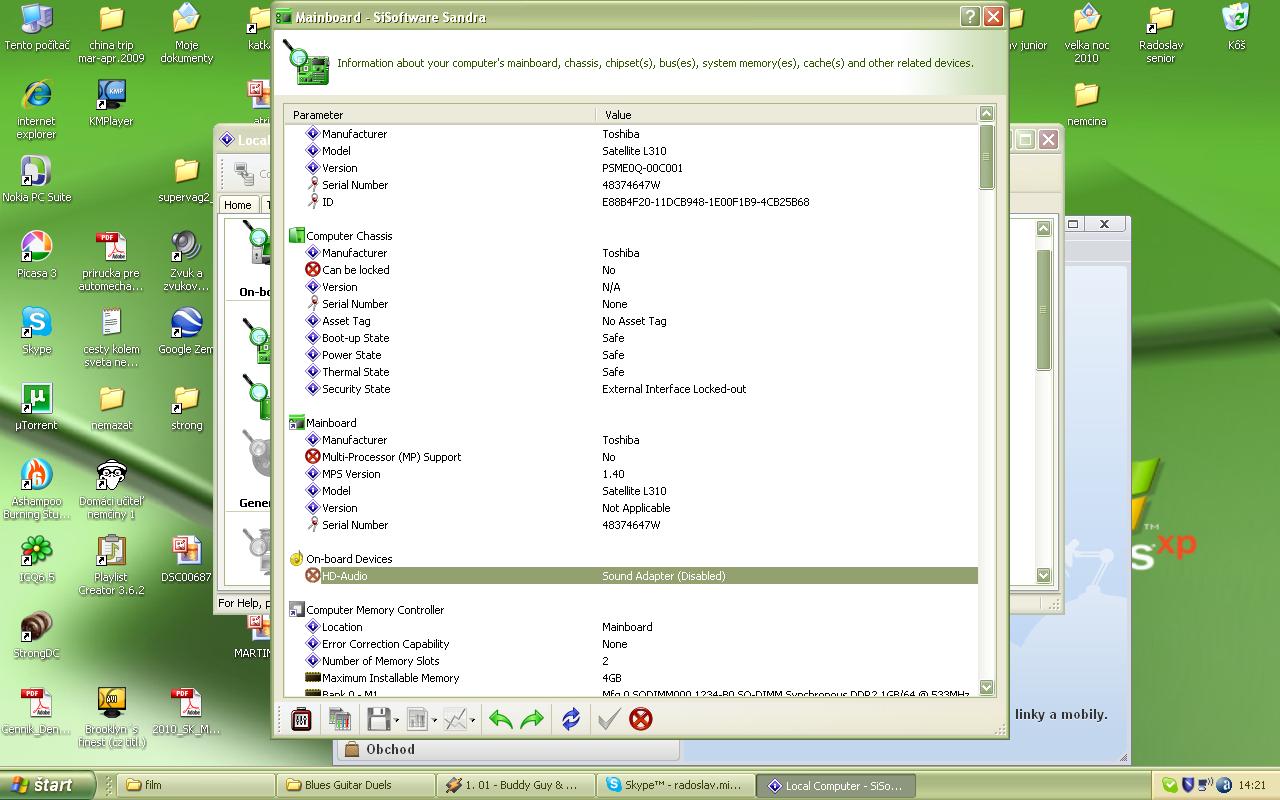Click the Parameter column header
This screenshot has height=800, width=1280.
coord(440,115)
